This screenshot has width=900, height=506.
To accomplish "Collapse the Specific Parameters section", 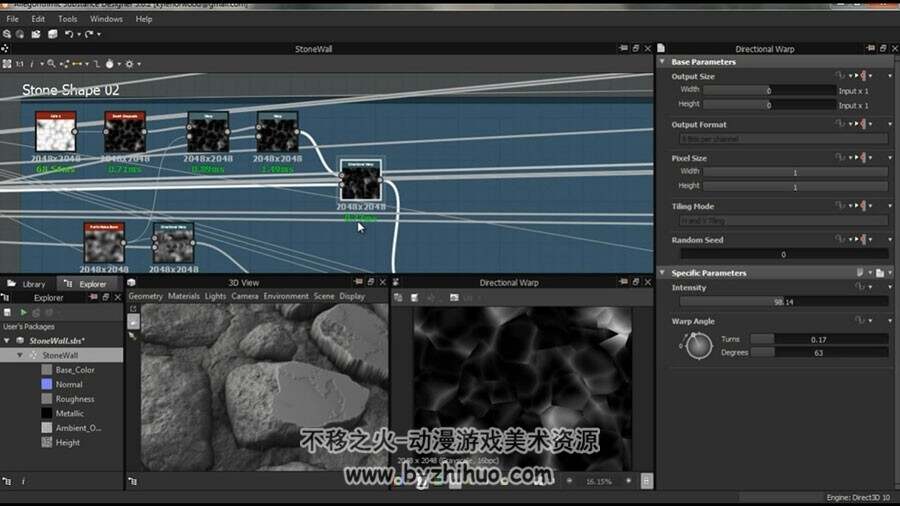I will pos(662,273).
